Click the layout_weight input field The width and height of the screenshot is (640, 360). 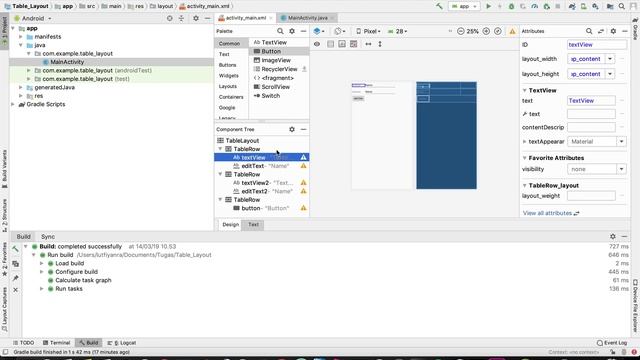[591, 196]
